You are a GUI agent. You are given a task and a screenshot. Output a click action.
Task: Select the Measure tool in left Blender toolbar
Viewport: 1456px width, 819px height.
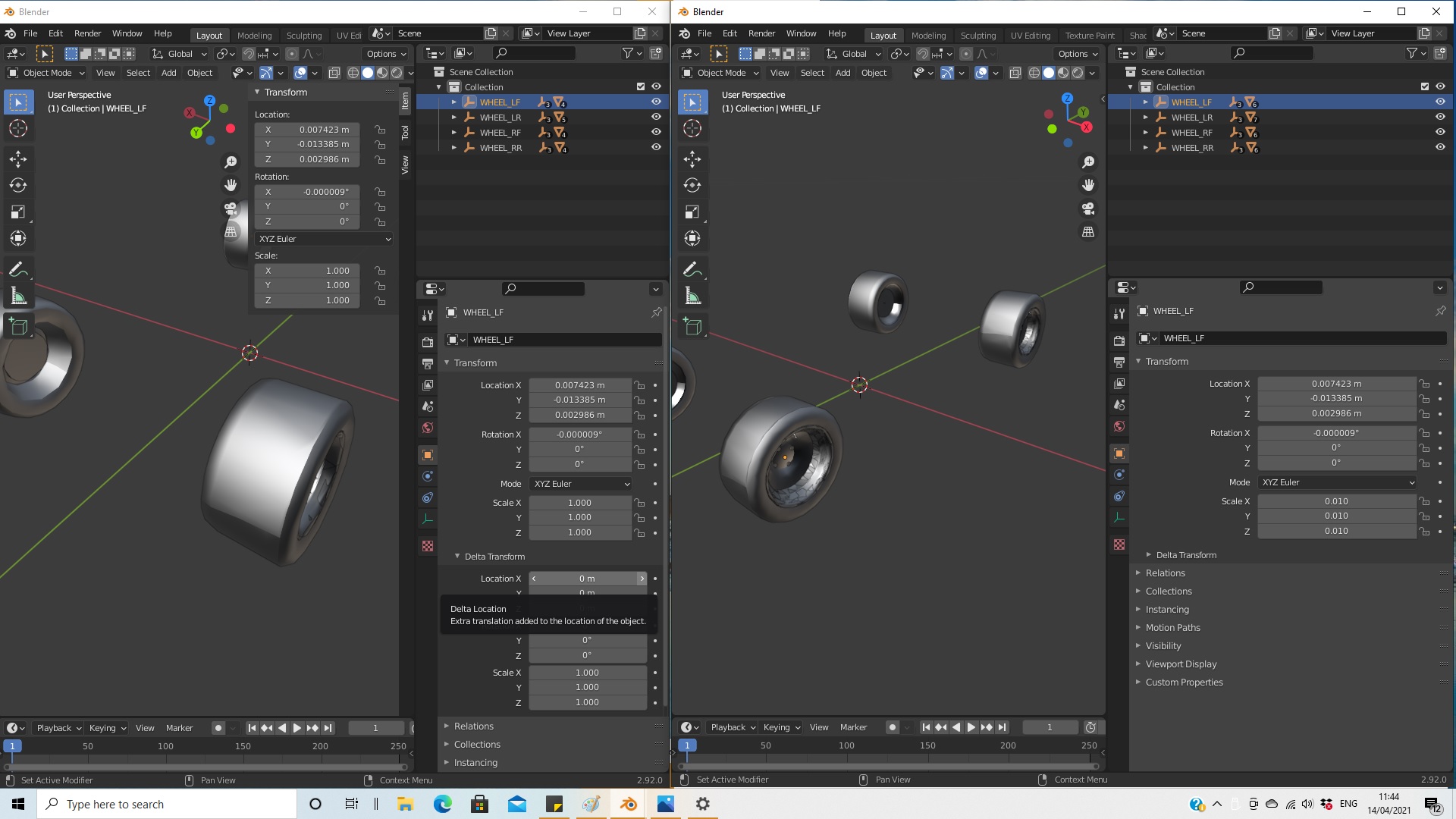pos(18,296)
